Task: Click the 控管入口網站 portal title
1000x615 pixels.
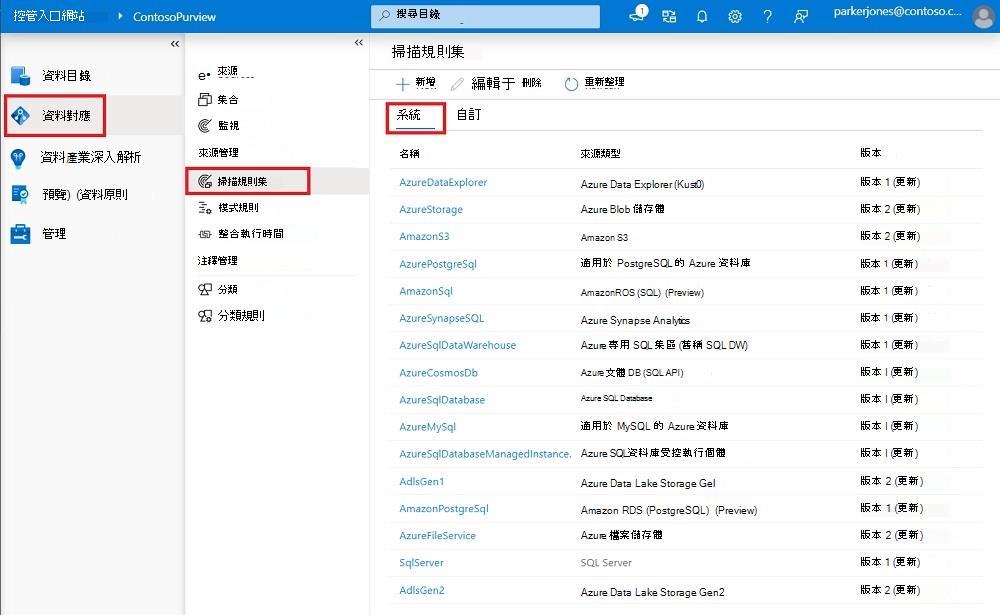Action: click(49, 16)
